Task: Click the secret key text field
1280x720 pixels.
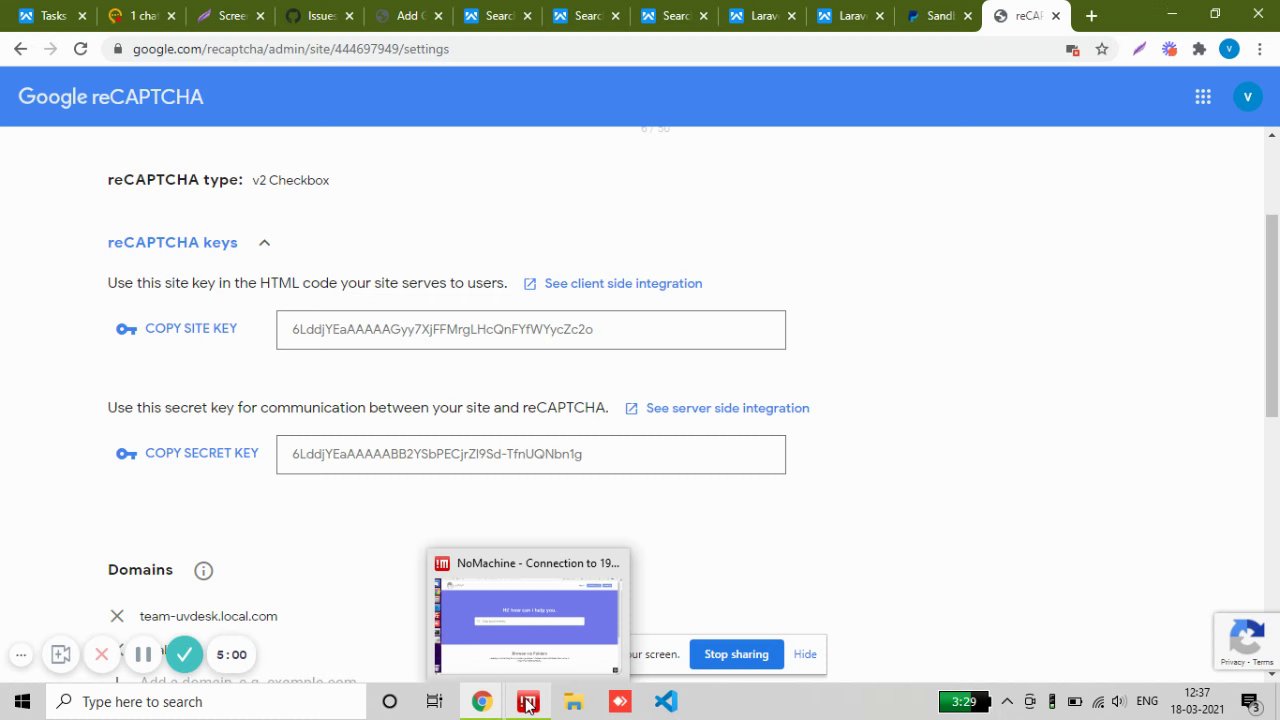Action: point(531,455)
